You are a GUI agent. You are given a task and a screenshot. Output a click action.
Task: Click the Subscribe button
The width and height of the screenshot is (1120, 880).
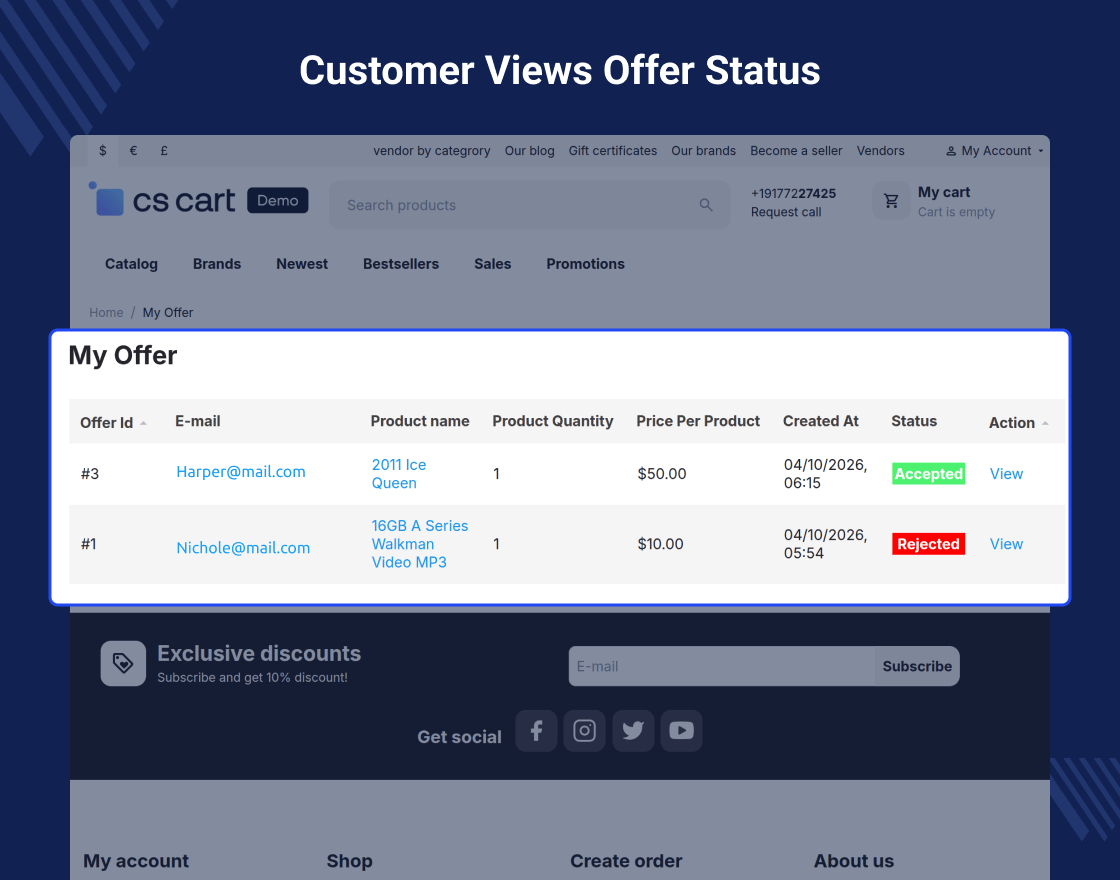pyautogui.click(x=917, y=666)
